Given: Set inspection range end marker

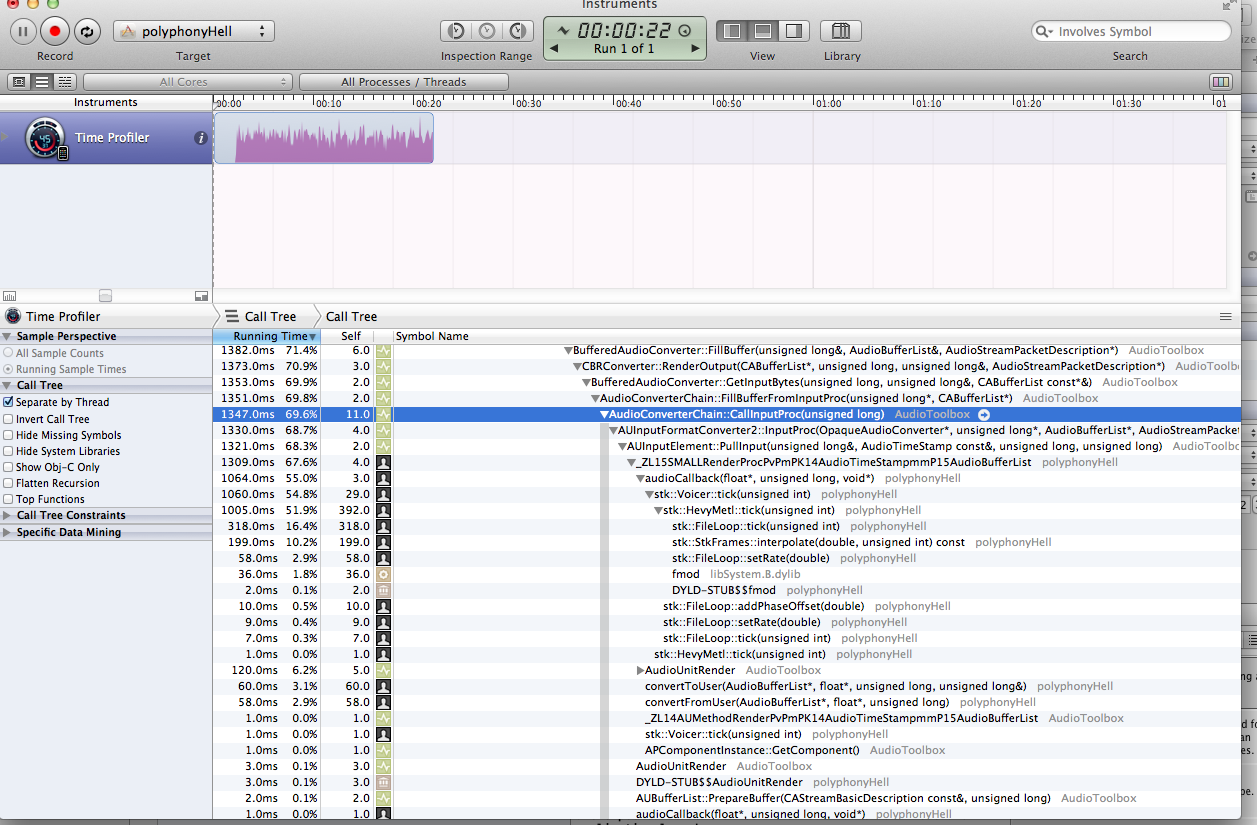Looking at the screenshot, I should tap(517, 31).
